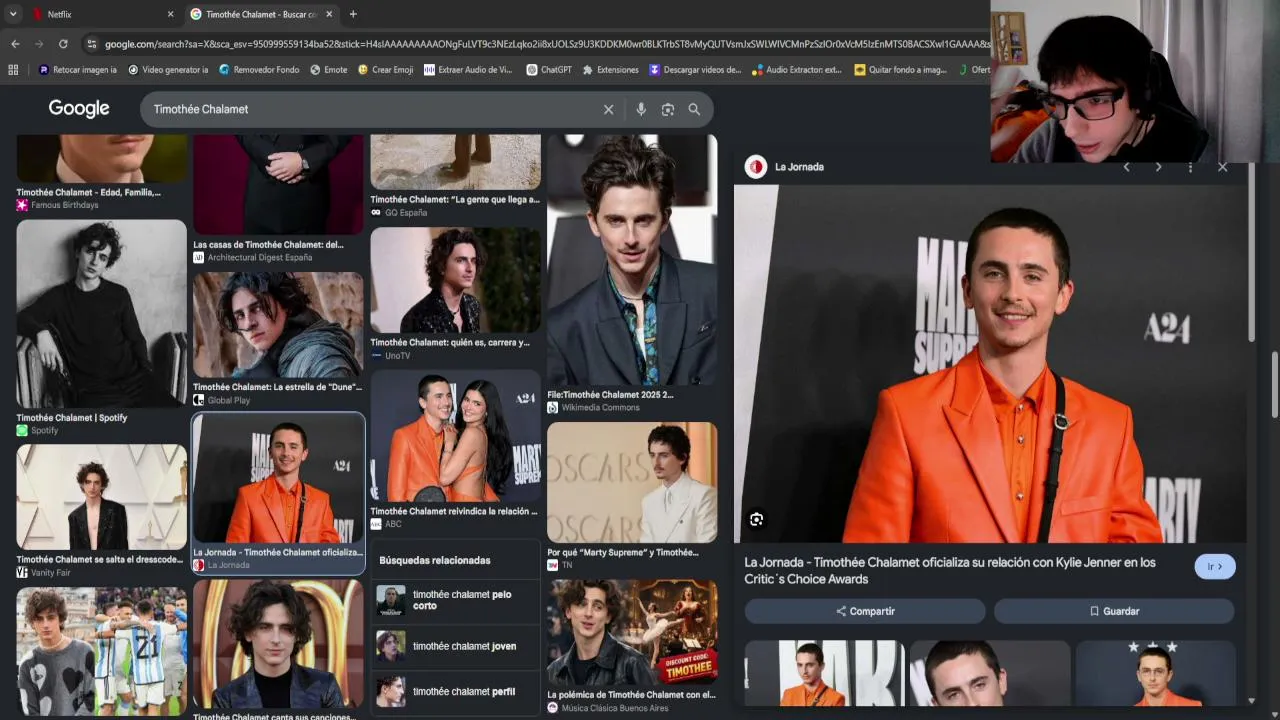Open the ABC couple in orange thumbnail
Screen dimensions: 1280x720
455,436
